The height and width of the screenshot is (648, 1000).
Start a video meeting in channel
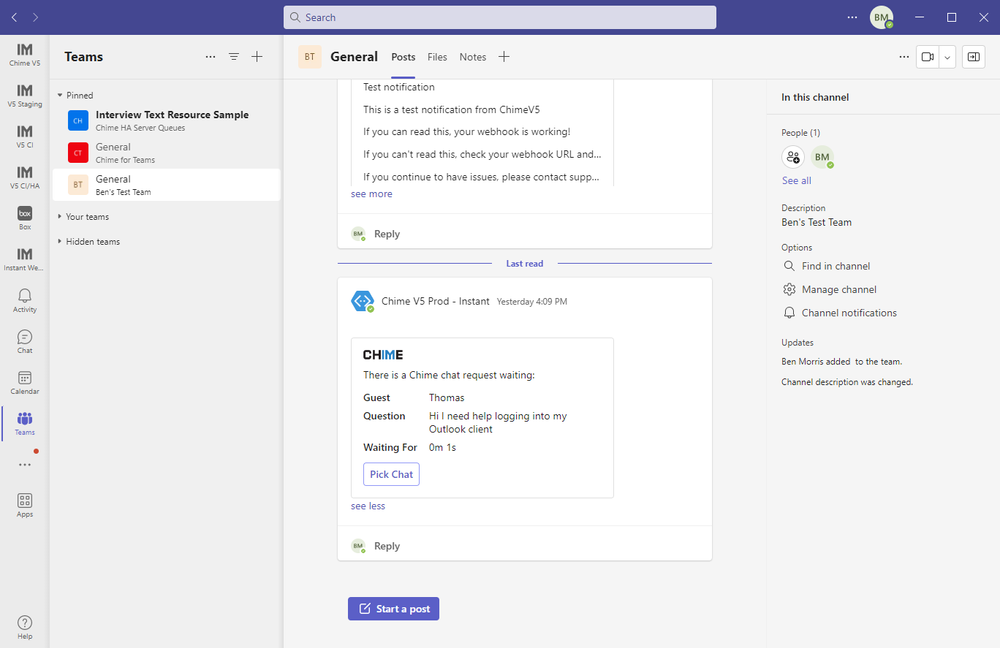tap(928, 57)
